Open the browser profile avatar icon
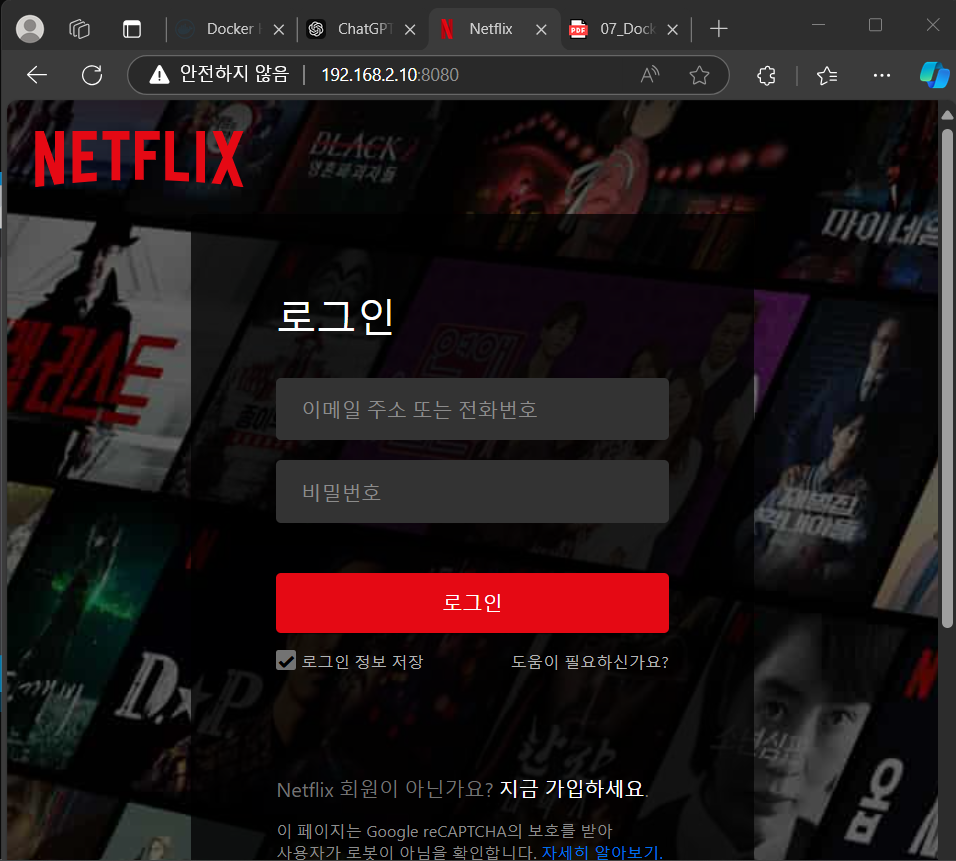Viewport: 956px width, 861px height. [x=30, y=29]
